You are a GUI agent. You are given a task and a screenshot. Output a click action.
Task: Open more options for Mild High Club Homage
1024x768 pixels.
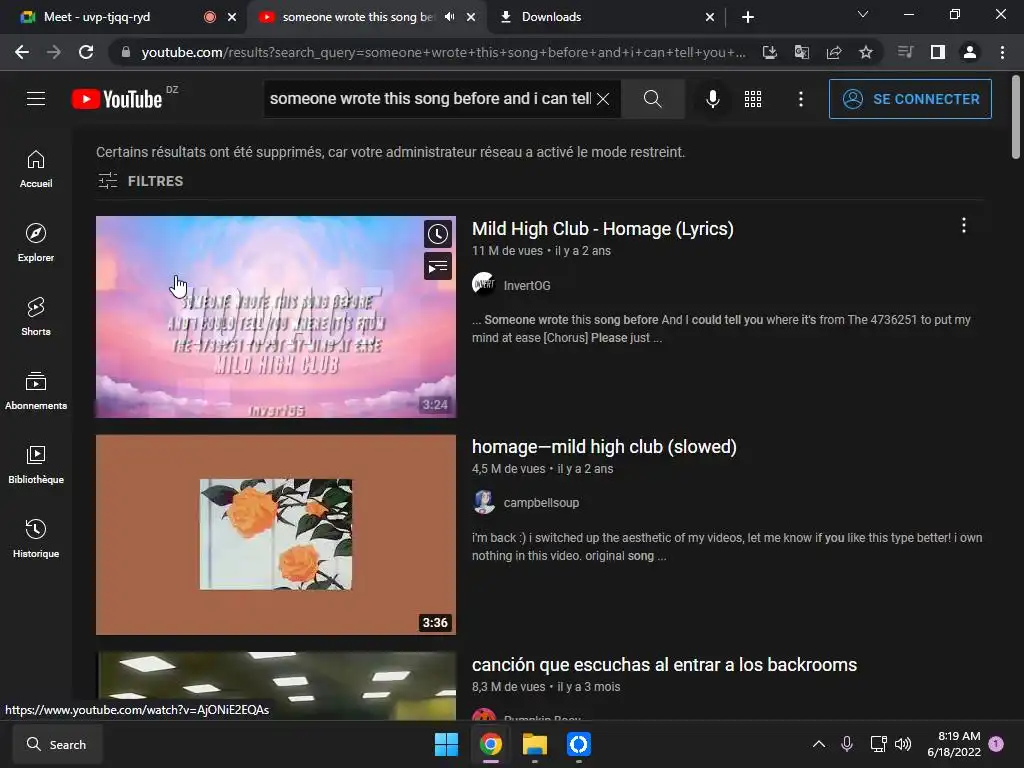[x=963, y=225]
